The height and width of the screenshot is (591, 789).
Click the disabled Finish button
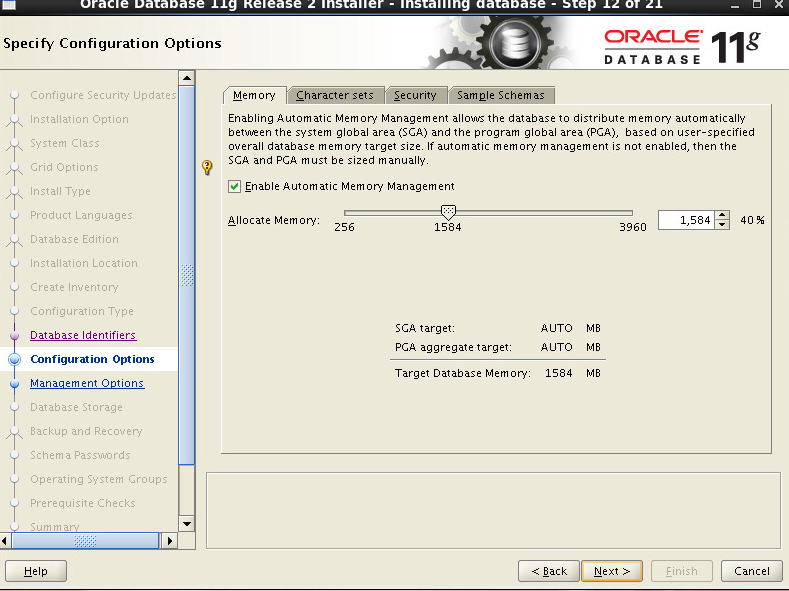(x=681, y=571)
